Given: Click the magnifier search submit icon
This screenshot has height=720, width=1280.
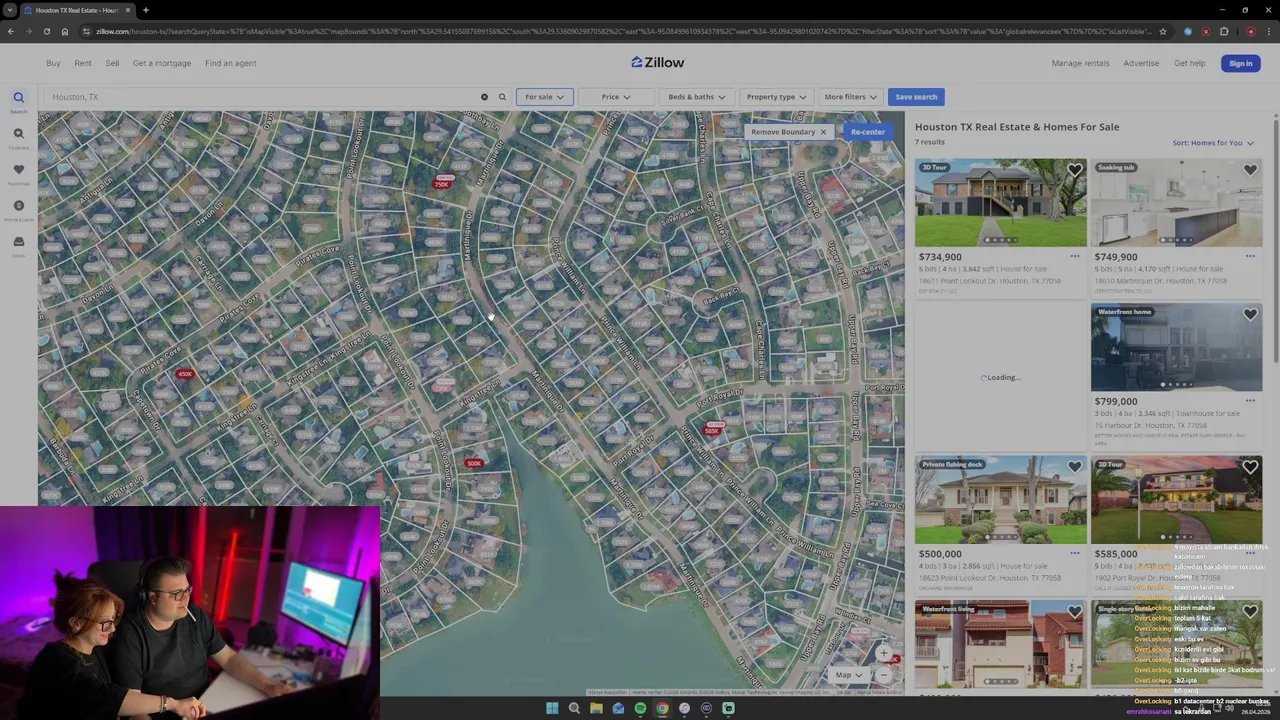Looking at the screenshot, I should click(x=502, y=97).
